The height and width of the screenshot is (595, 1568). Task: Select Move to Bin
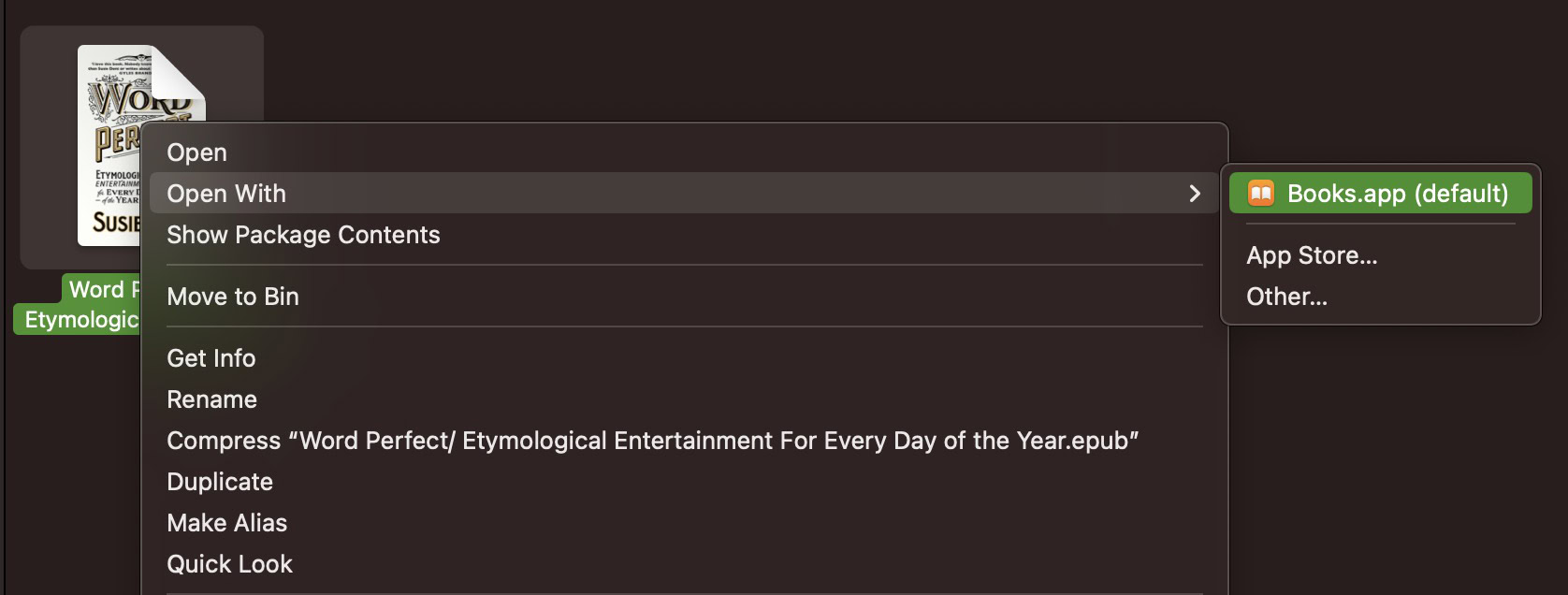click(233, 297)
